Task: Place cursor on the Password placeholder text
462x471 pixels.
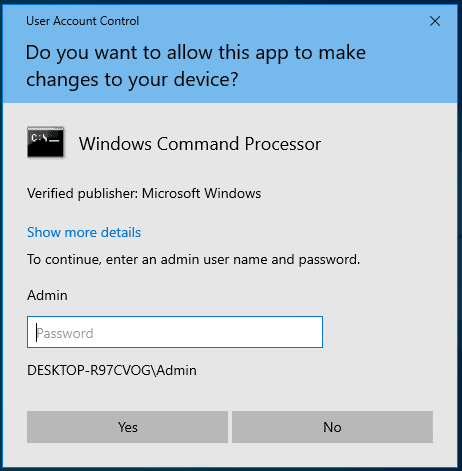Action: tap(65, 333)
